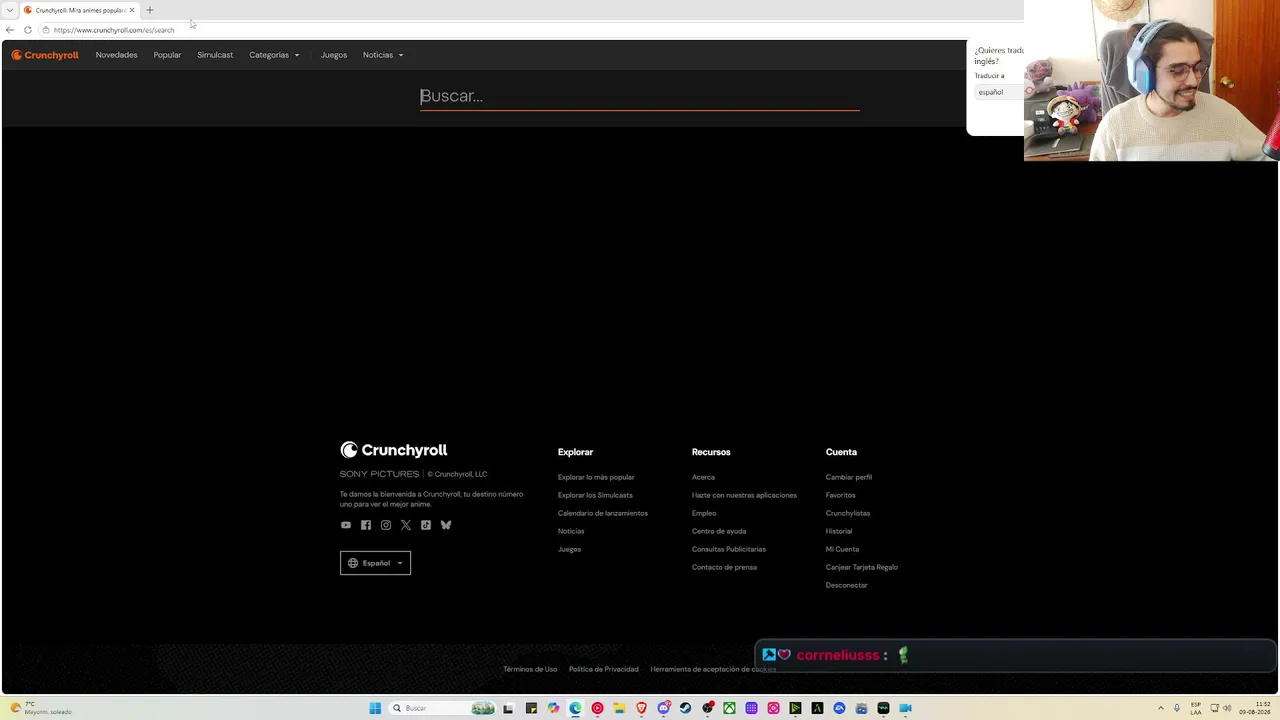The height and width of the screenshot is (720, 1280).
Task: Focus the Buscar search field
Action: 640,96
